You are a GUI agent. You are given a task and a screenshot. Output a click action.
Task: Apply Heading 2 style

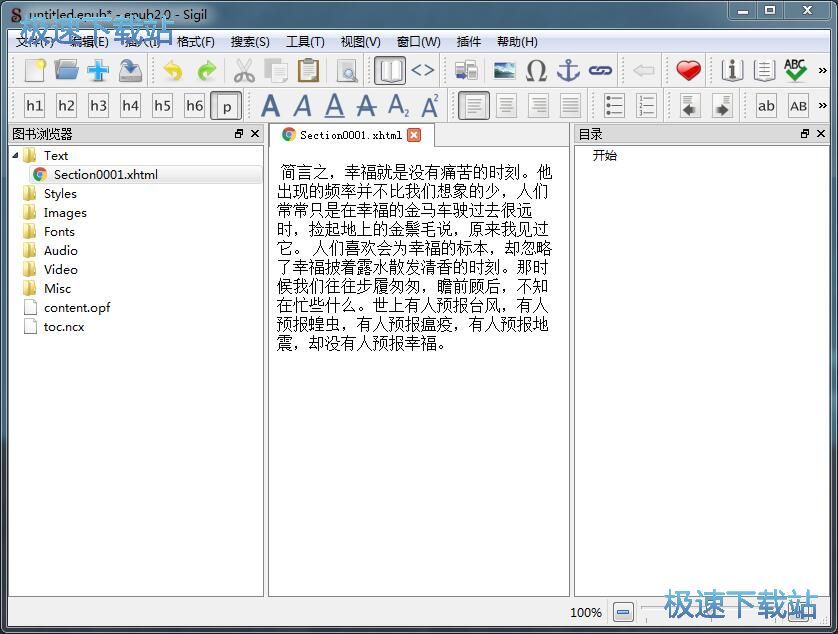tap(66, 106)
